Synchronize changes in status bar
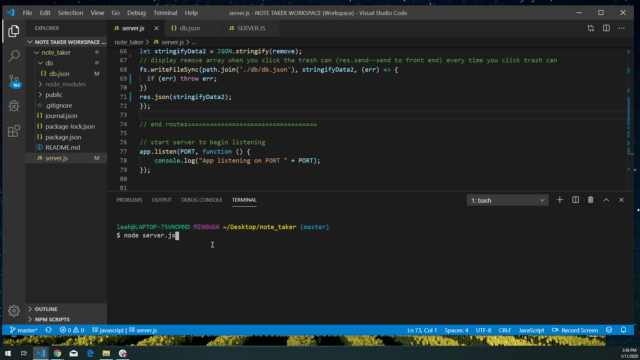The width and height of the screenshot is (640, 360). (x=49, y=330)
